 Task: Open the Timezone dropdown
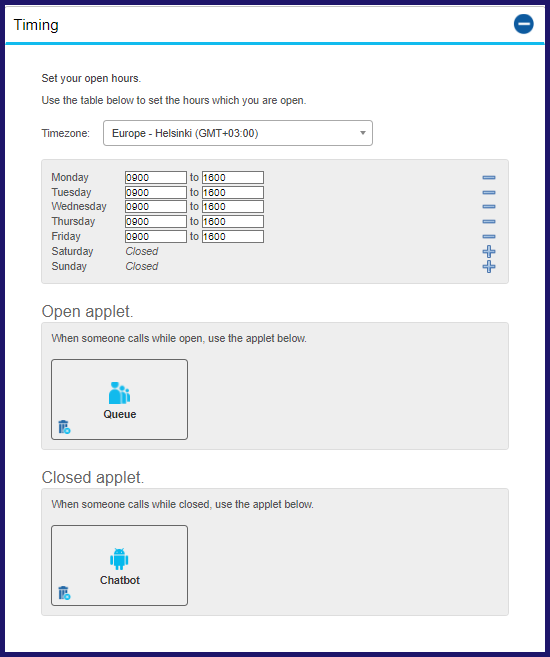[x=238, y=133]
